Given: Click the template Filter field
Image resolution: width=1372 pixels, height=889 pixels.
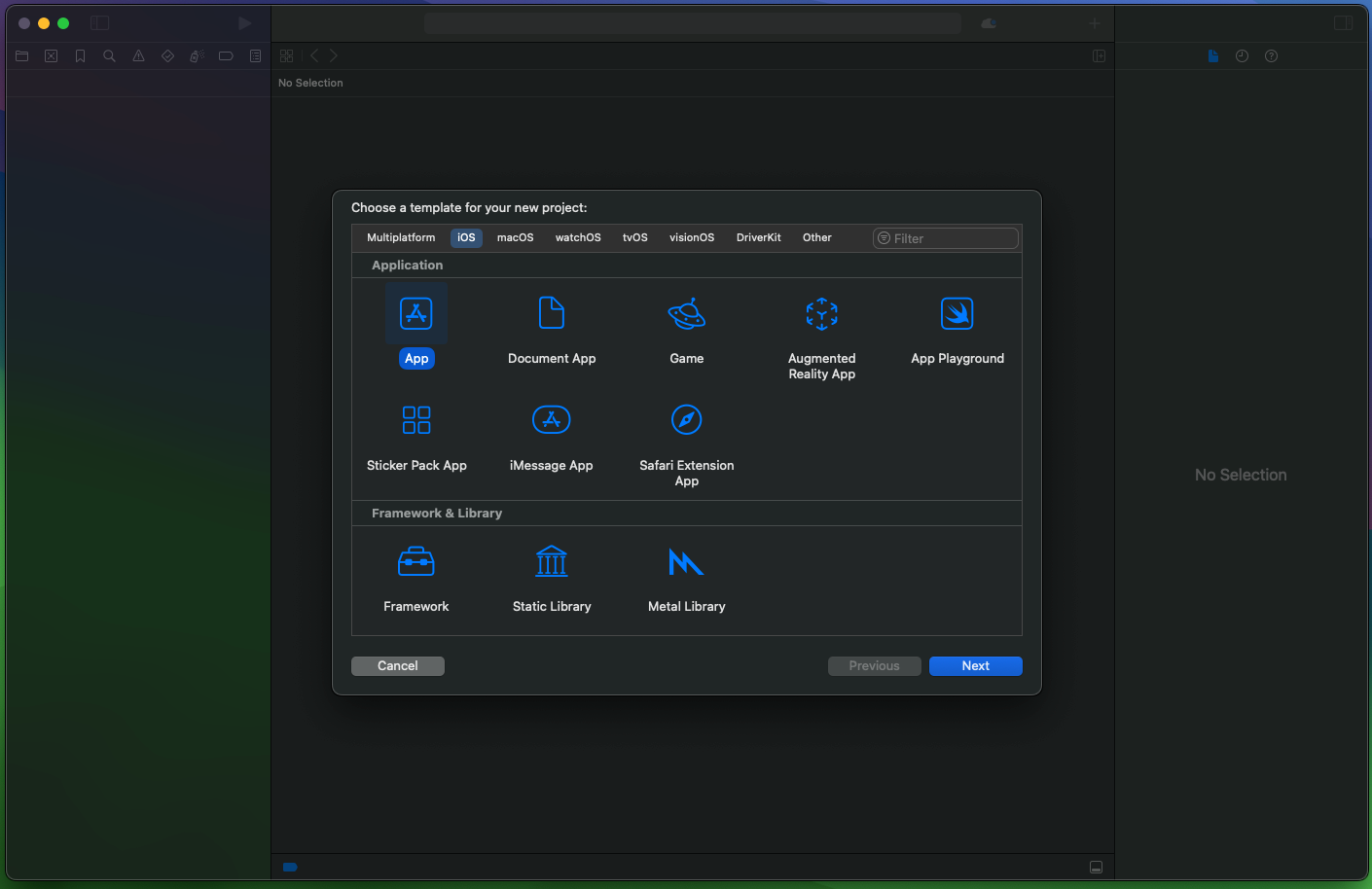Looking at the screenshot, I should point(946,238).
